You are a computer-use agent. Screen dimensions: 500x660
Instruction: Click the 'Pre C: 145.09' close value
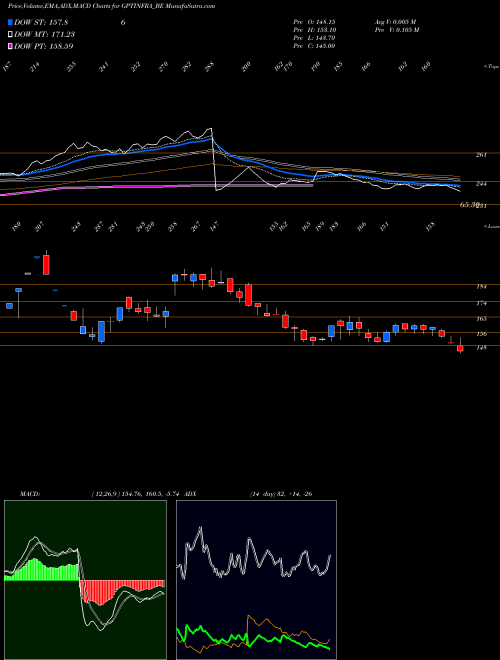pyautogui.click(x=314, y=46)
